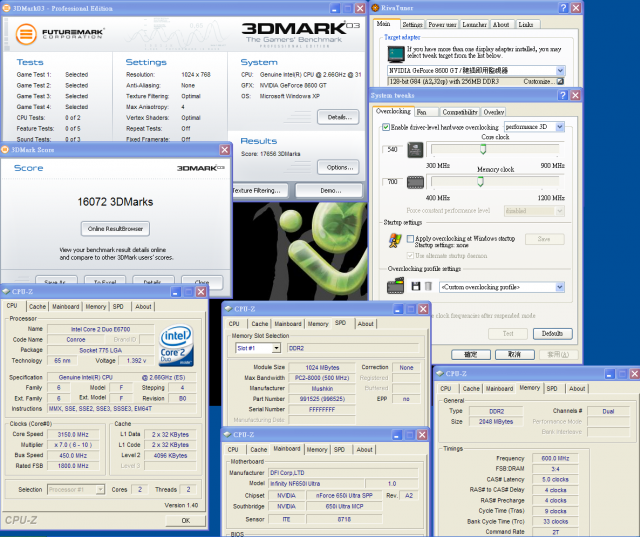Image resolution: width=640 pixels, height=537 pixels.
Task: Click the 3DMark Score dialog title icon
Action: click(5, 150)
